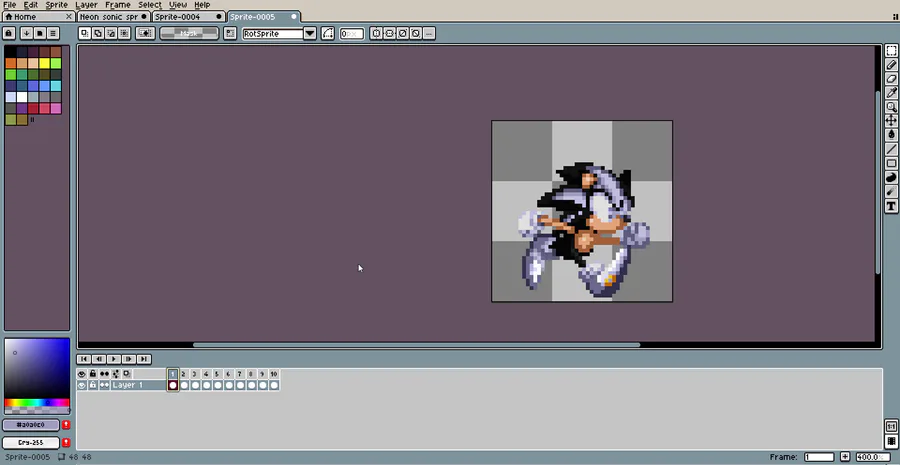Click the hue rainbow slider
The image size is (900, 465).
coord(37,403)
